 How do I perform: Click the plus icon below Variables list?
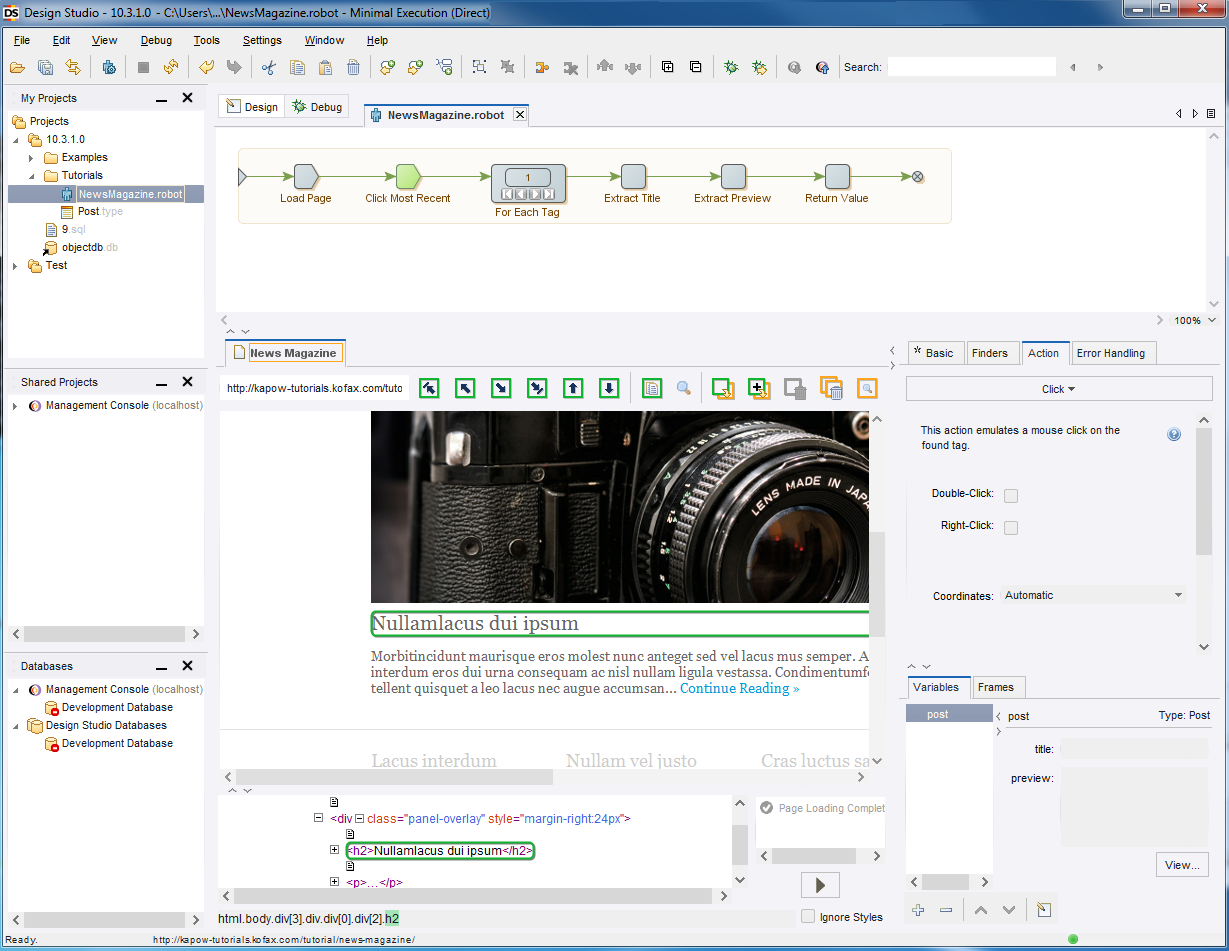click(919, 910)
